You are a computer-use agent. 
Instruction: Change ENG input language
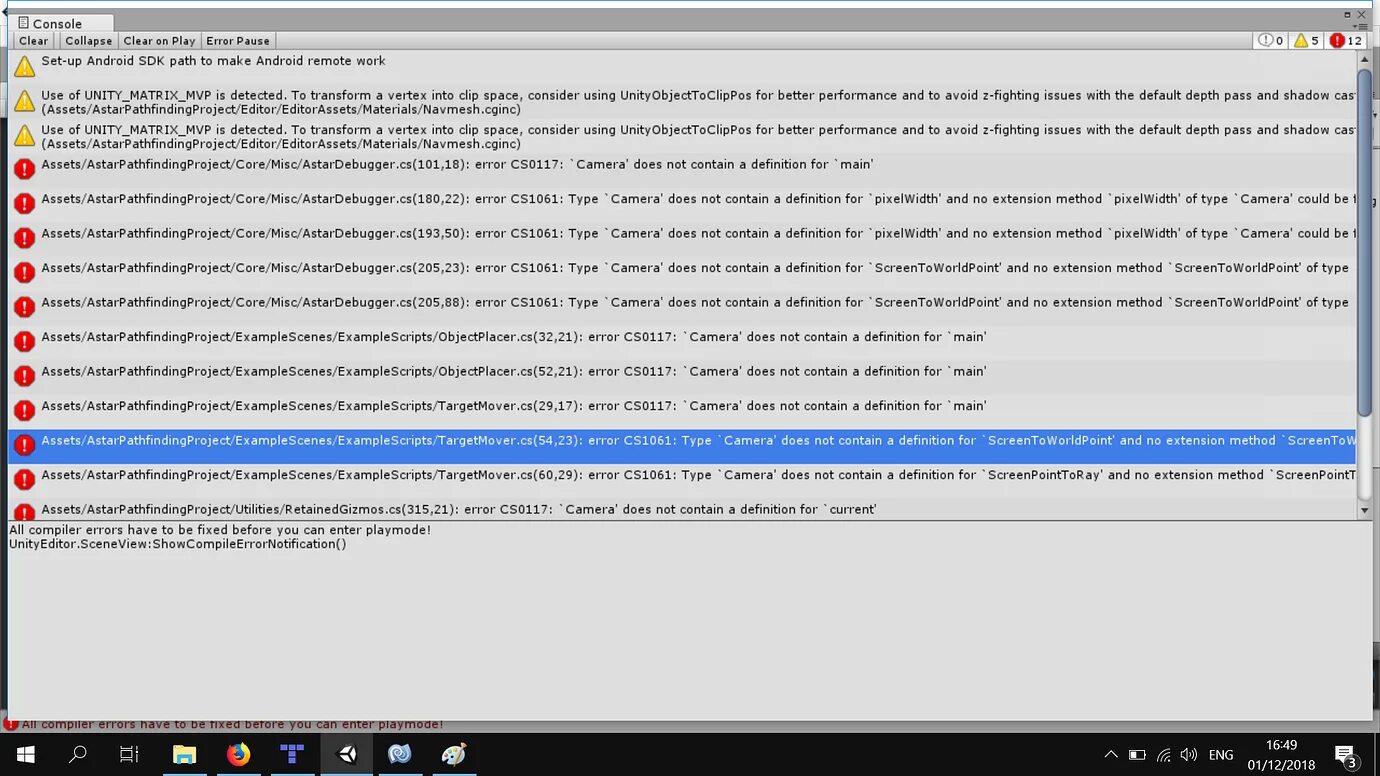[1221, 755]
